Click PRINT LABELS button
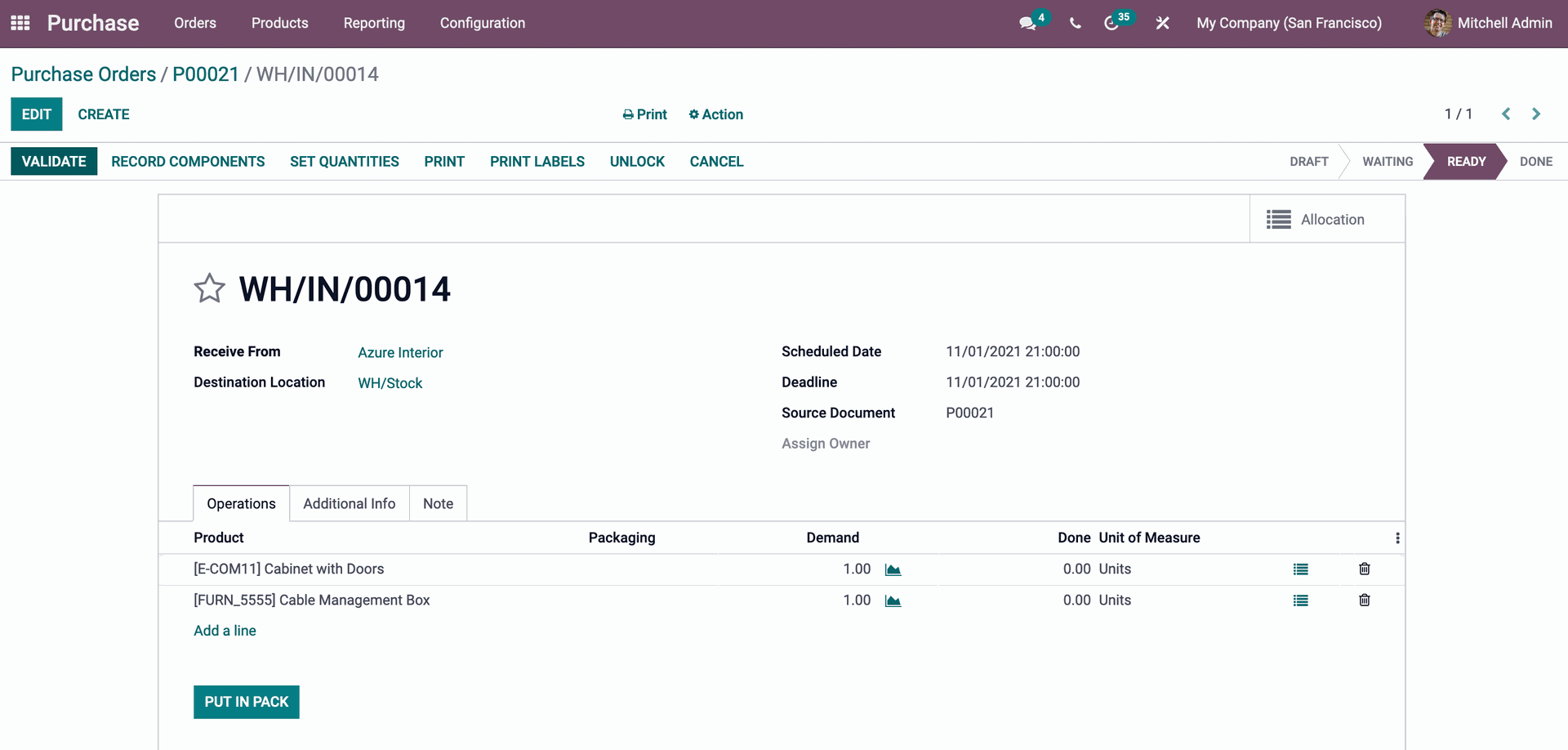The image size is (1568, 750). coord(537,161)
